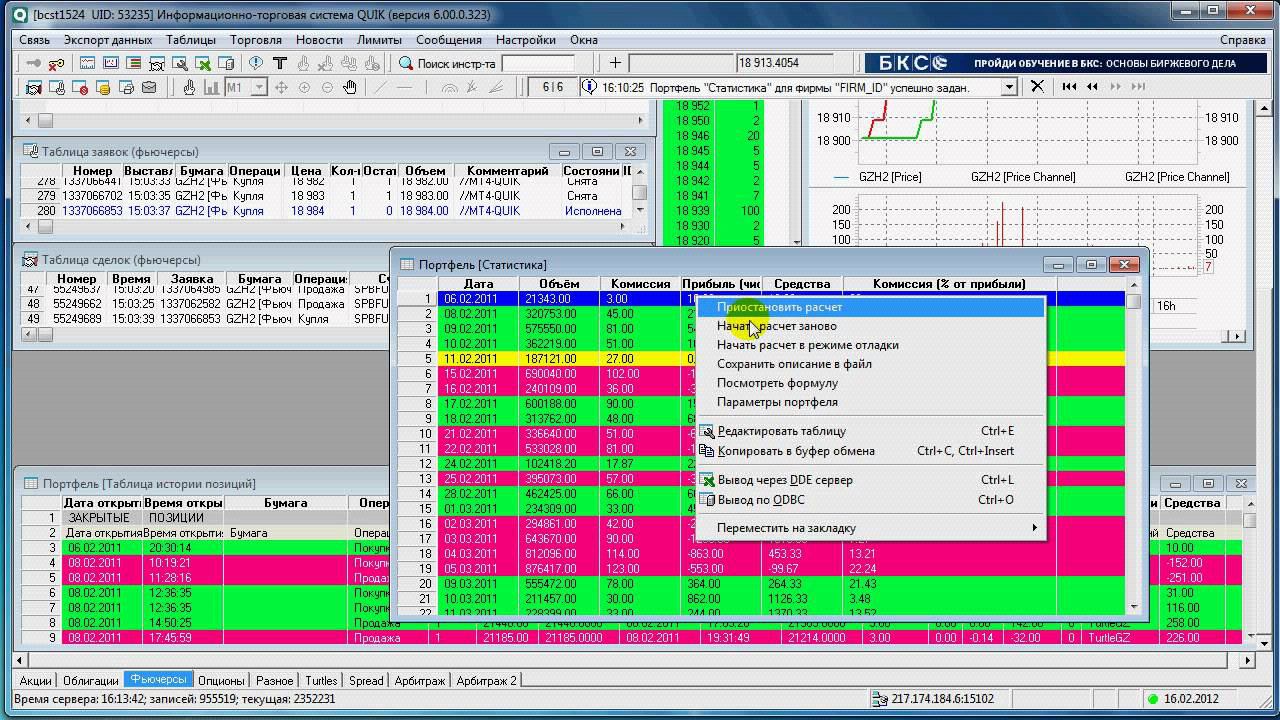Click the Комментарий header in orders table

click(x=507, y=171)
